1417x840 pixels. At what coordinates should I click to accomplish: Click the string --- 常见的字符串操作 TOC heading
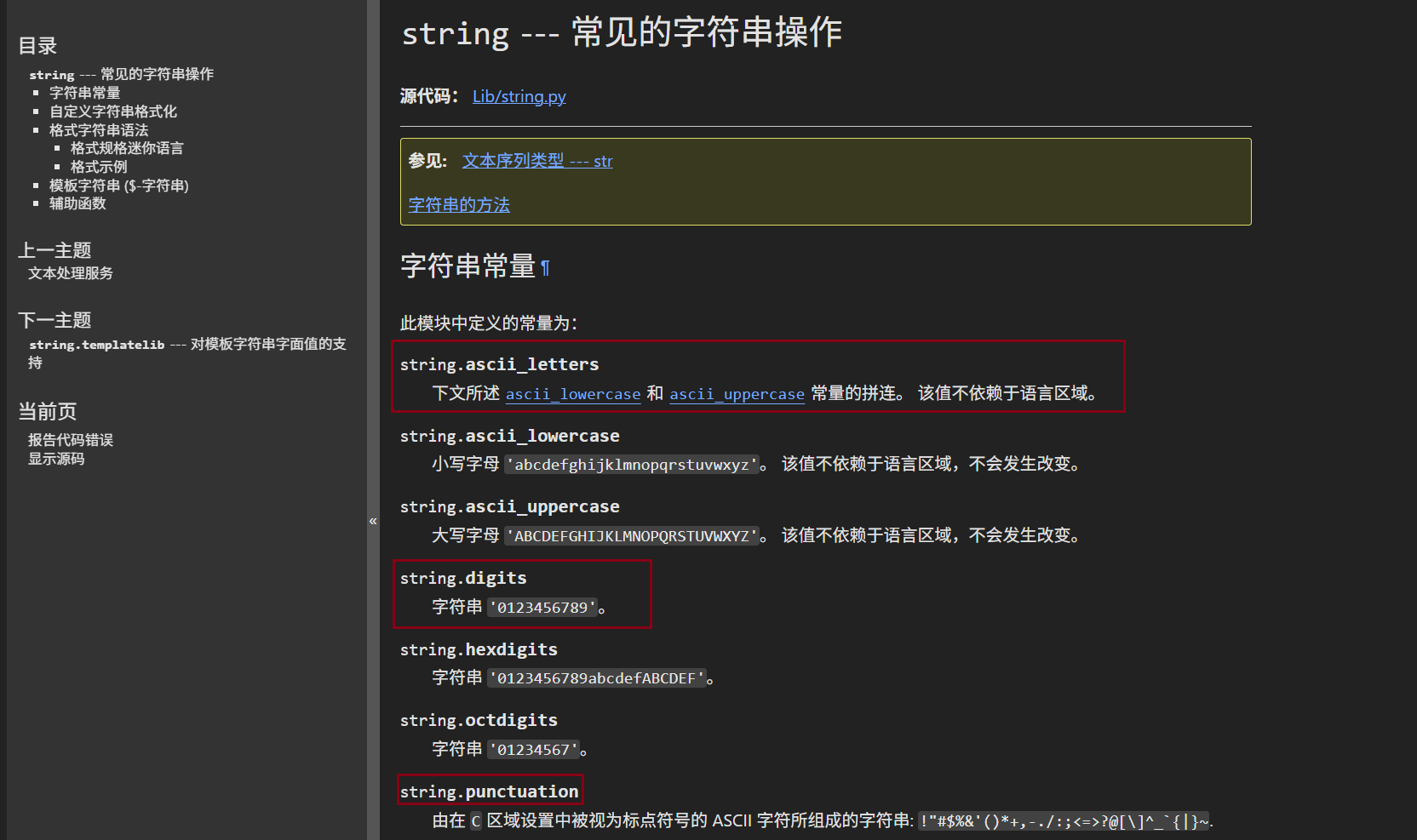122,74
